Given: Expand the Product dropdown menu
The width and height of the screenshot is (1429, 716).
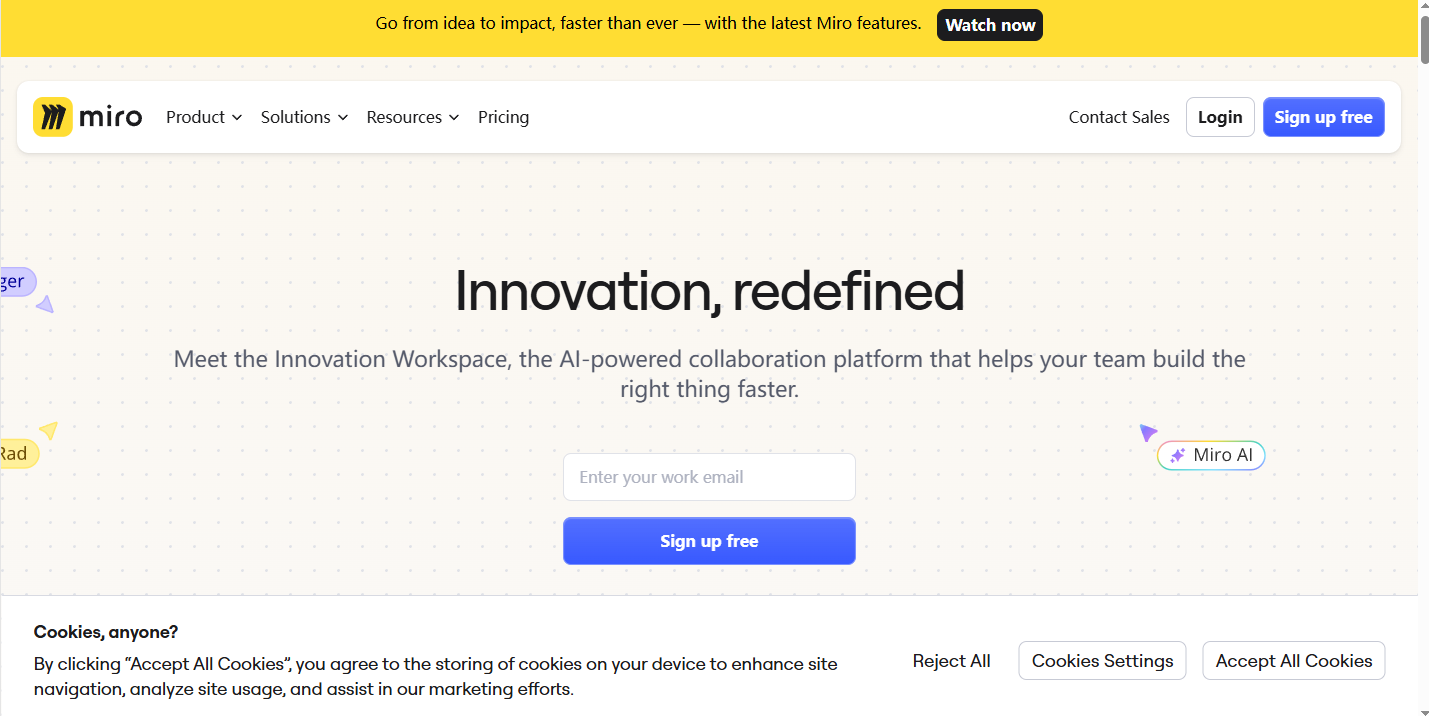Looking at the screenshot, I should click(x=204, y=117).
